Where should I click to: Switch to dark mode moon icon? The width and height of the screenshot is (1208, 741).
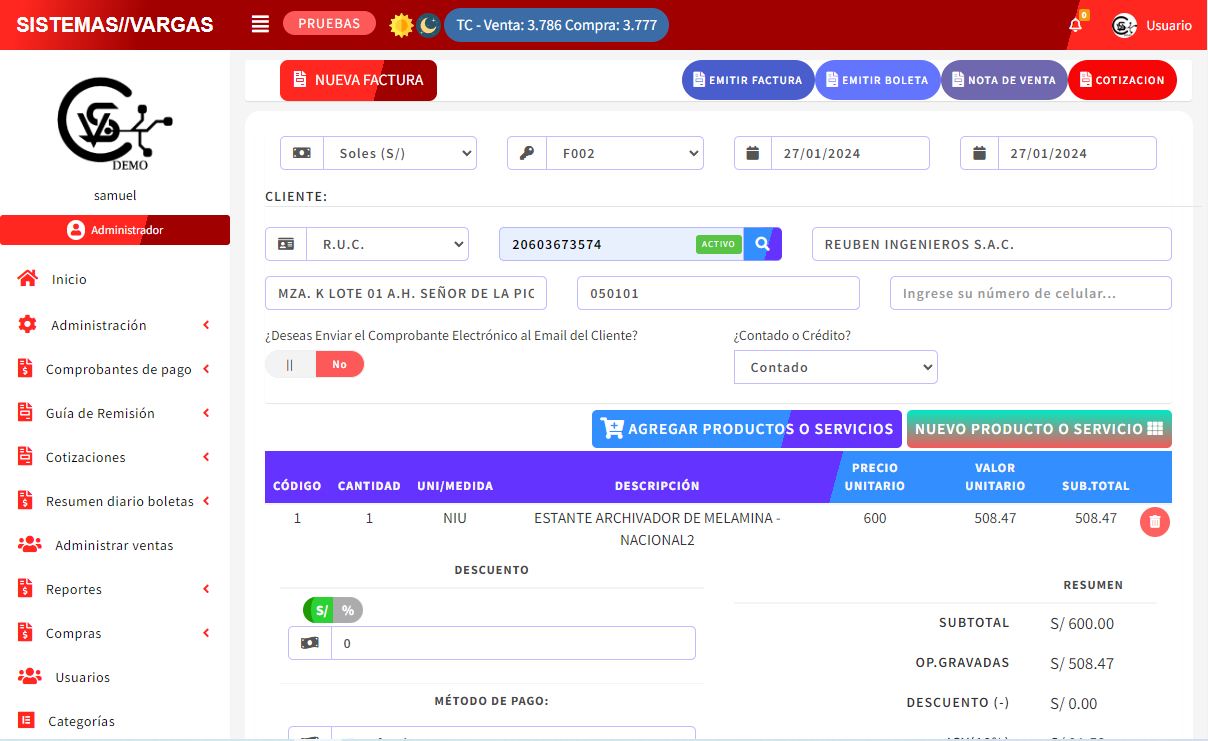pyautogui.click(x=428, y=25)
